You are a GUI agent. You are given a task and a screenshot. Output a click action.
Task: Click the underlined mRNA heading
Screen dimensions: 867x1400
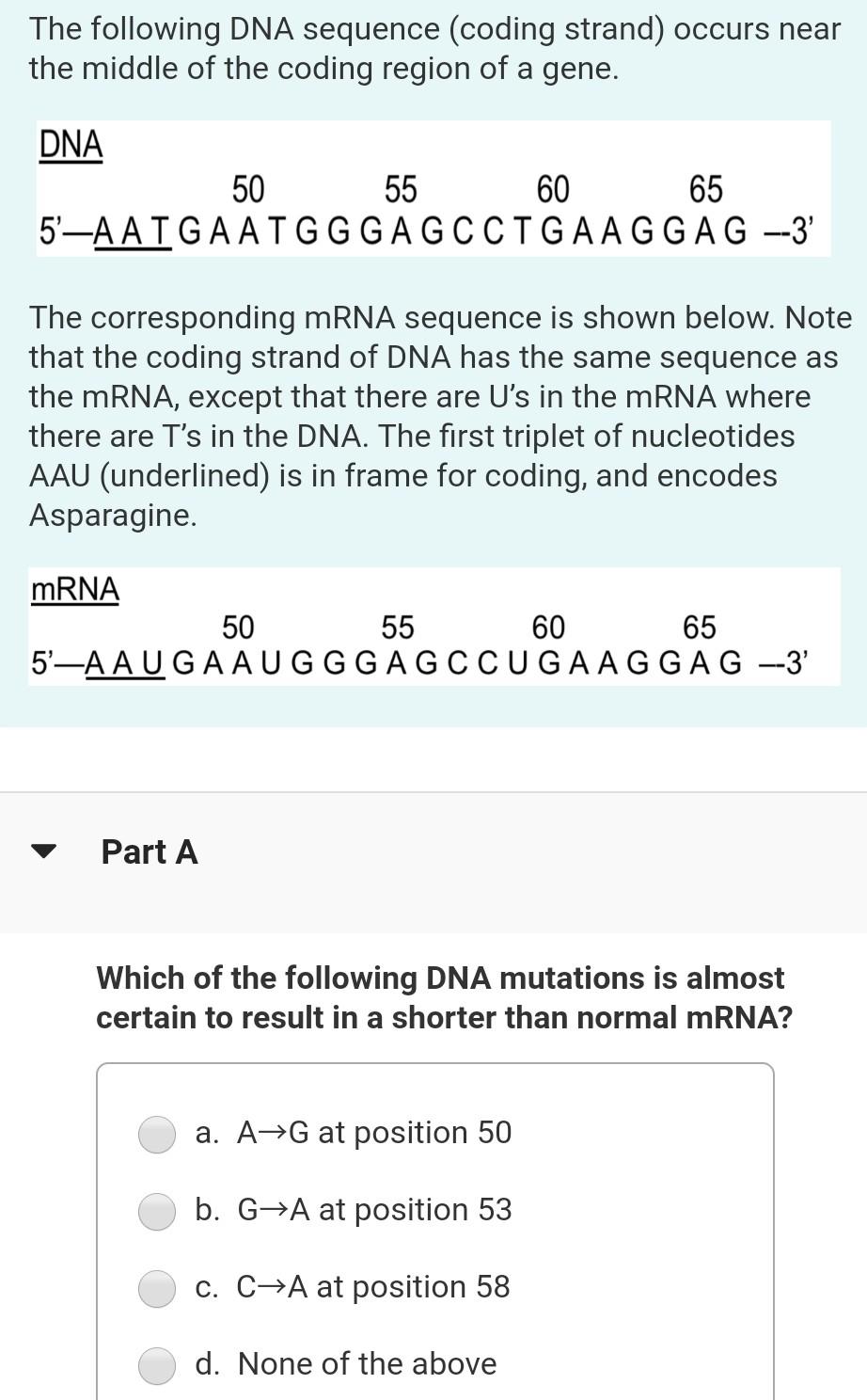coord(74,591)
